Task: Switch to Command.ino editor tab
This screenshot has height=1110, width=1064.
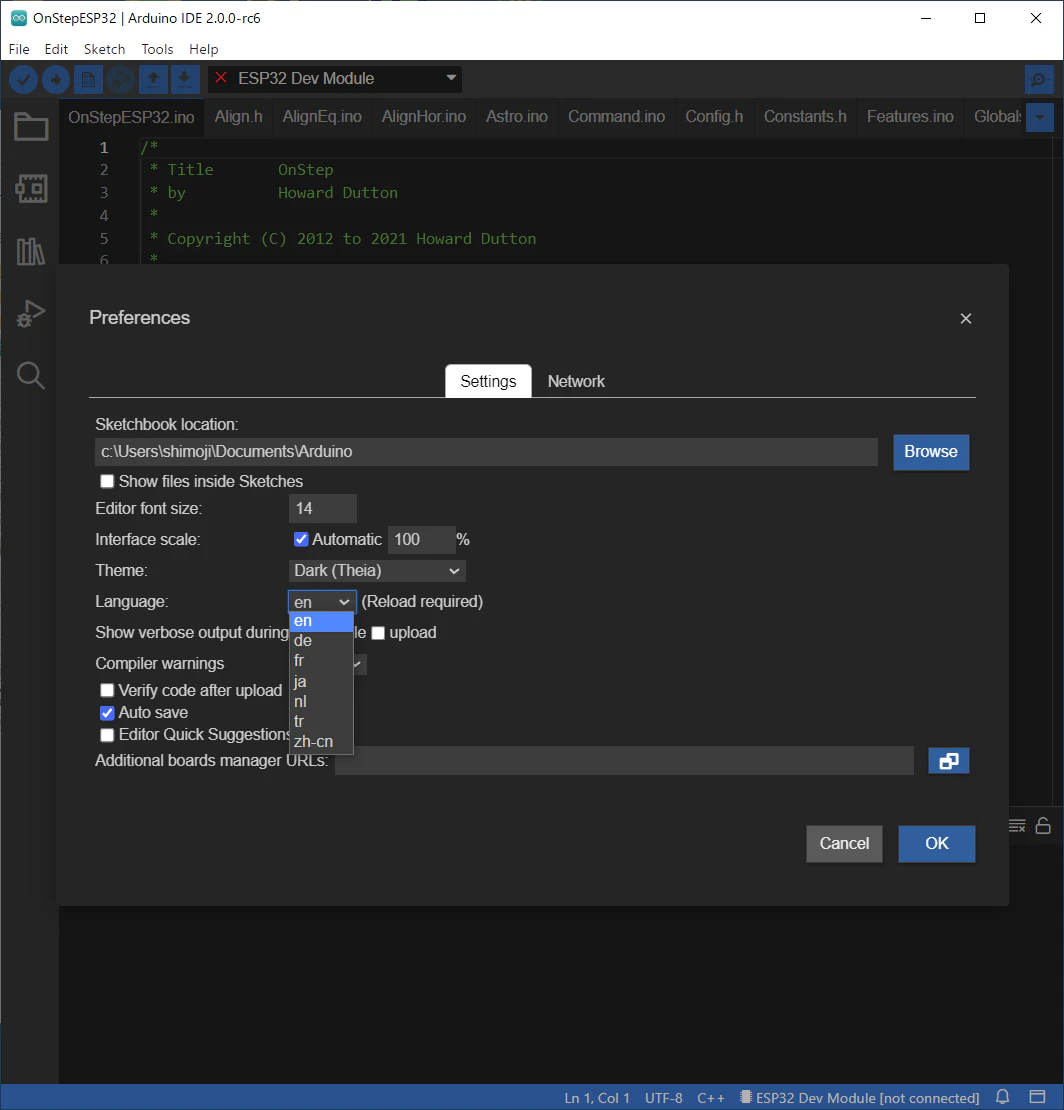Action: pyautogui.click(x=617, y=117)
